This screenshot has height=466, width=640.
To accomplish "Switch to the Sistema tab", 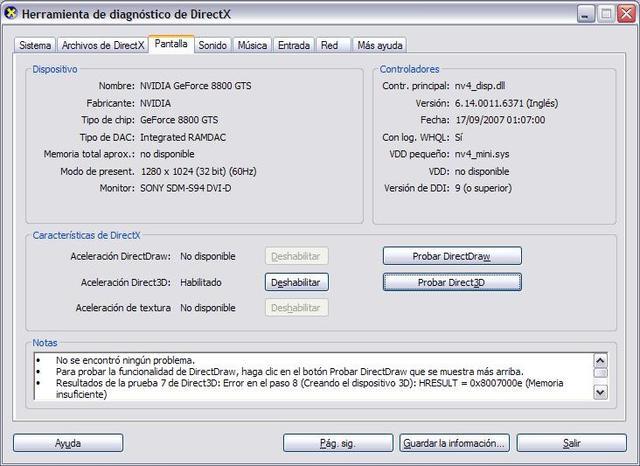I will (x=35, y=45).
